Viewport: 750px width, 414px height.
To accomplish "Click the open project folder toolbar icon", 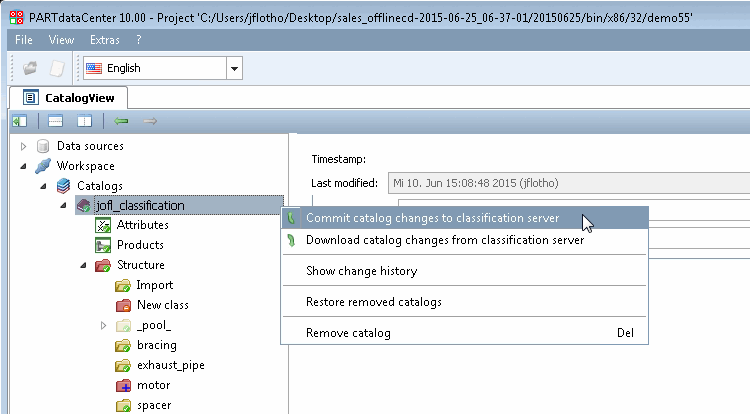I will pos(30,68).
